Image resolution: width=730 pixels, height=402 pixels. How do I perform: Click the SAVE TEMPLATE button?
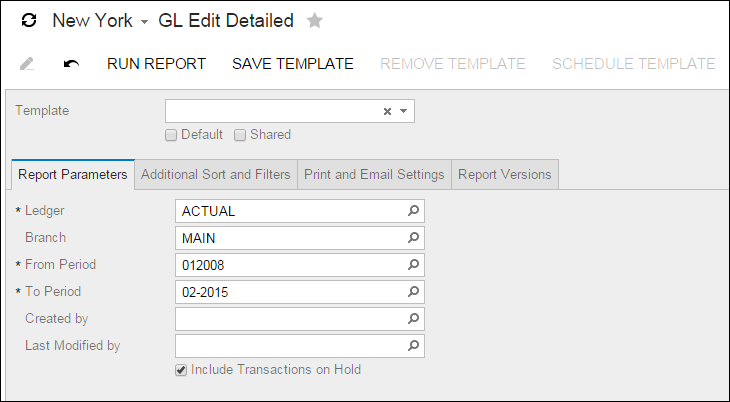[293, 64]
